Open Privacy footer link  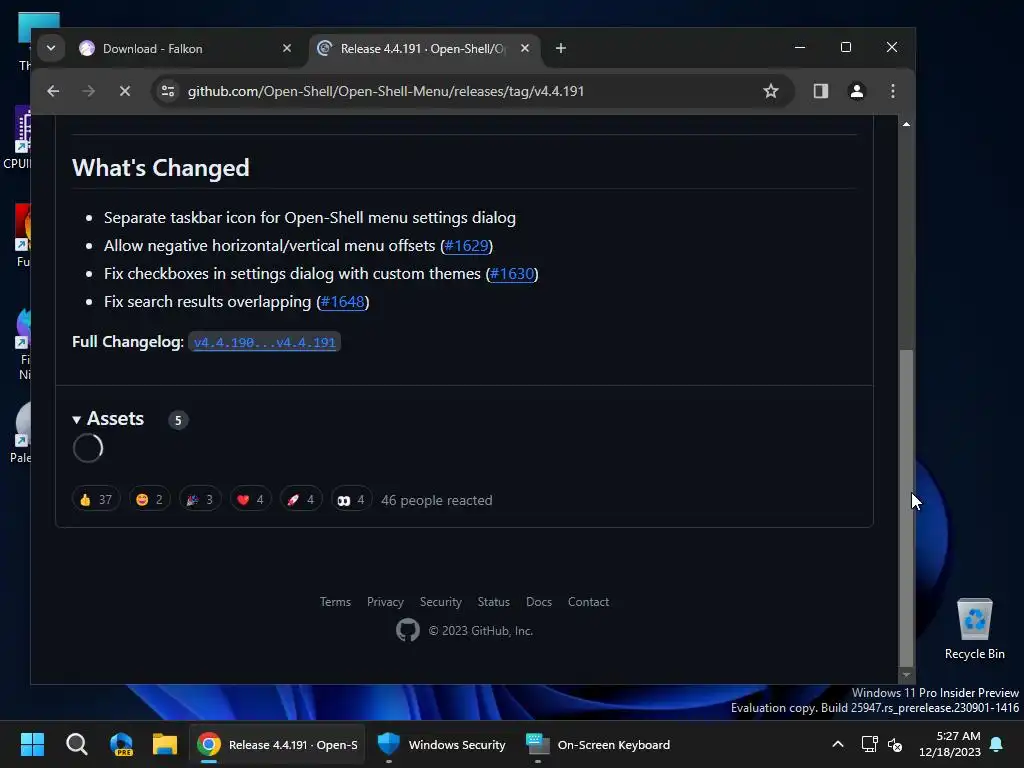[x=385, y=602]
